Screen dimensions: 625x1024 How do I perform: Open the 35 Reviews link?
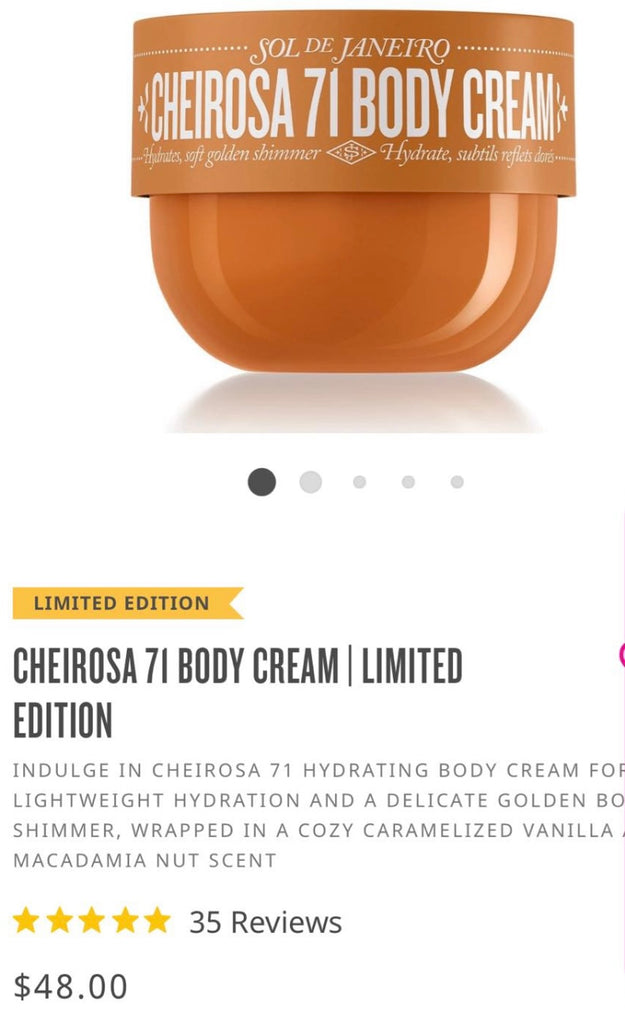pos(265,922)
